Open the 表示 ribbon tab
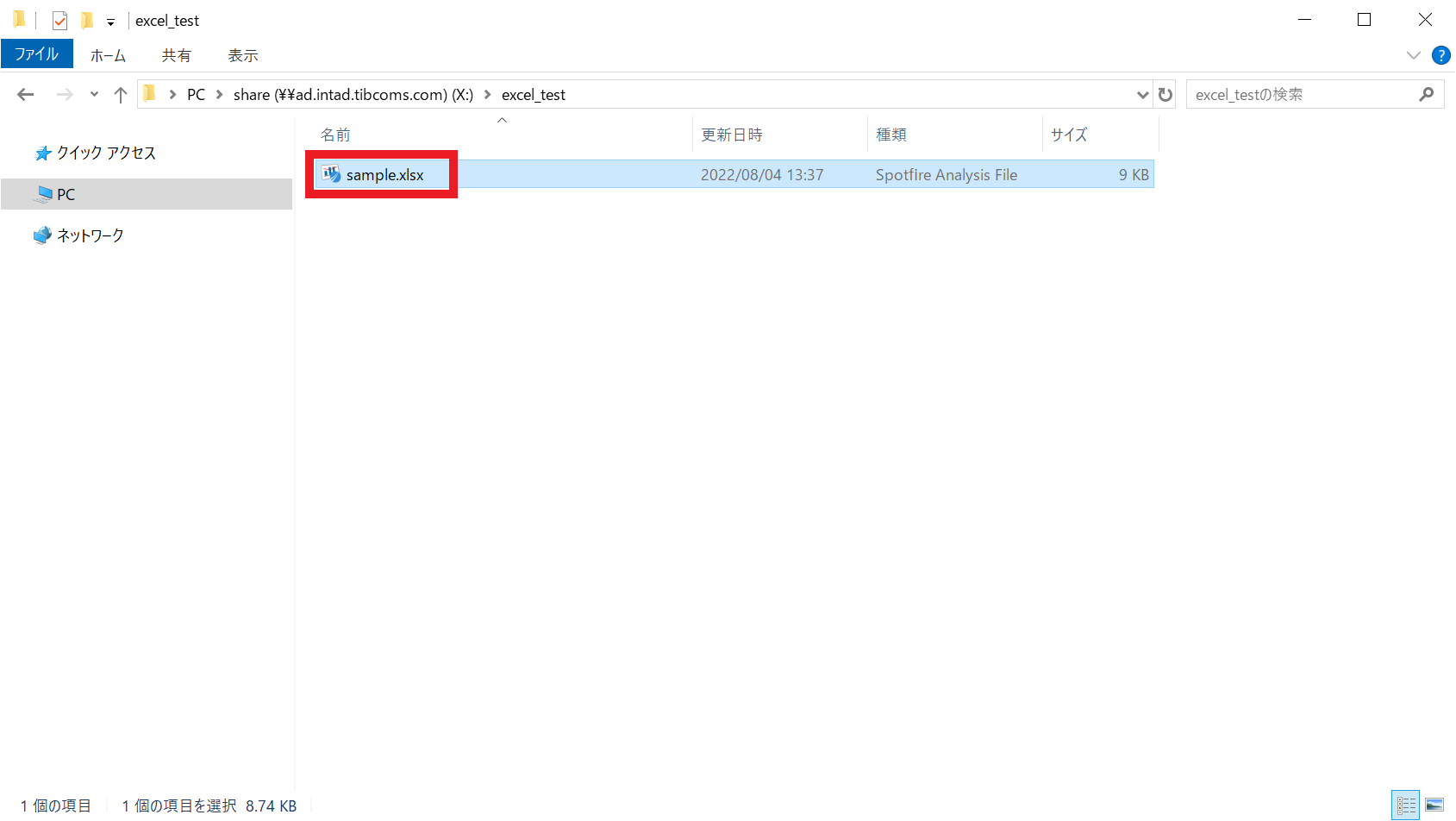The image size is (1456, 821). (x=242, y=55)
